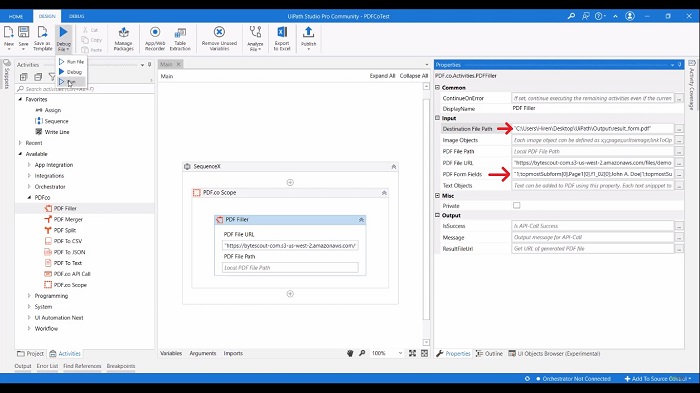700x393 pixels.
Task: Click Expand All in designer
Action: point(382,76)
